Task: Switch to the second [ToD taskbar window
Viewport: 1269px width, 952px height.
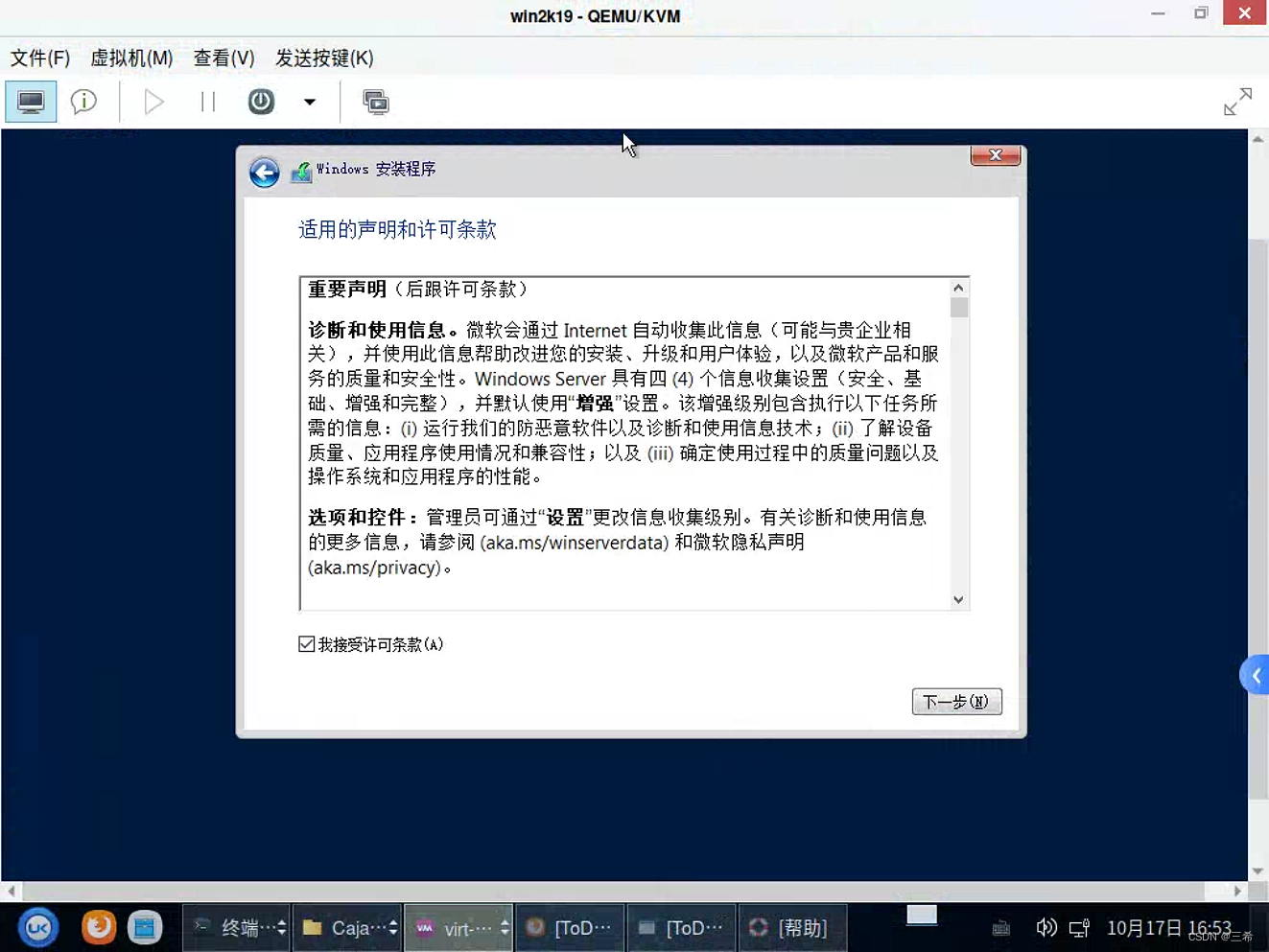Action: click(681, 928)
